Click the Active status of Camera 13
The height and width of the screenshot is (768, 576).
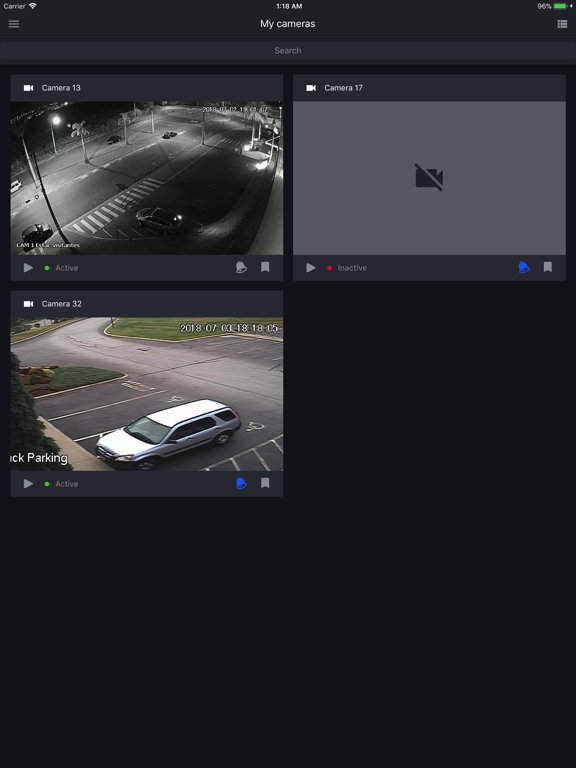(x=67, y=268)
